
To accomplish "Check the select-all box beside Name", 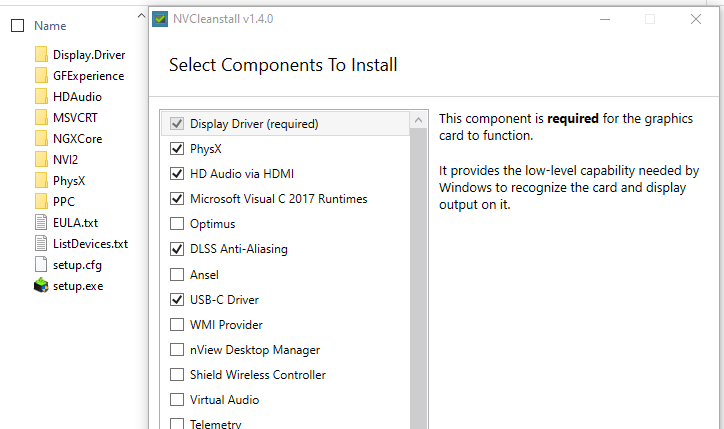I will (18, 25).
